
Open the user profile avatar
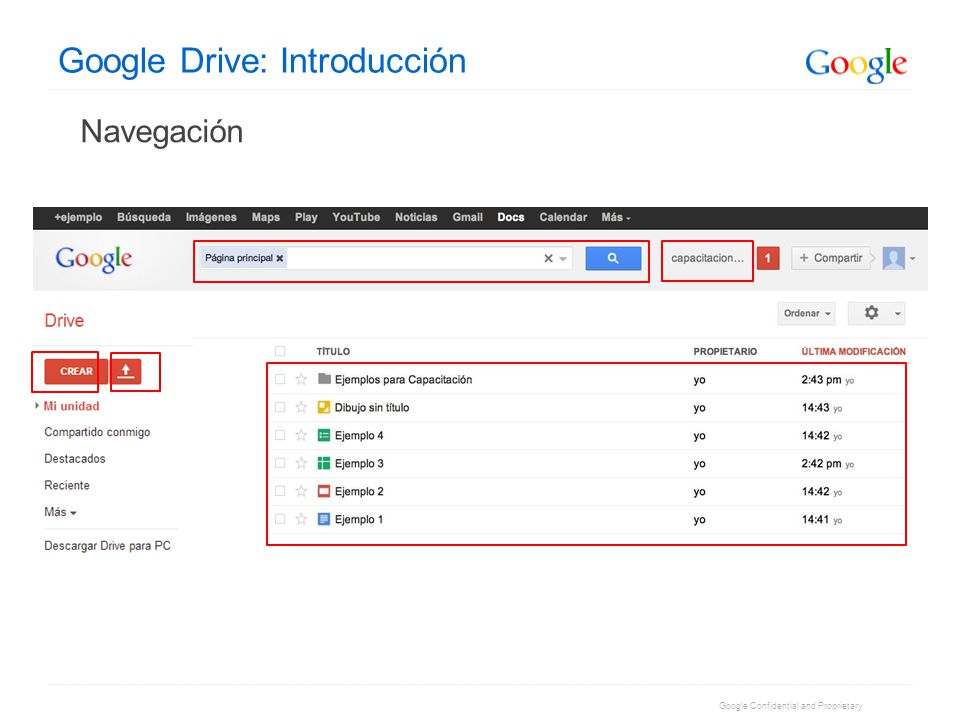coord(894,258)
